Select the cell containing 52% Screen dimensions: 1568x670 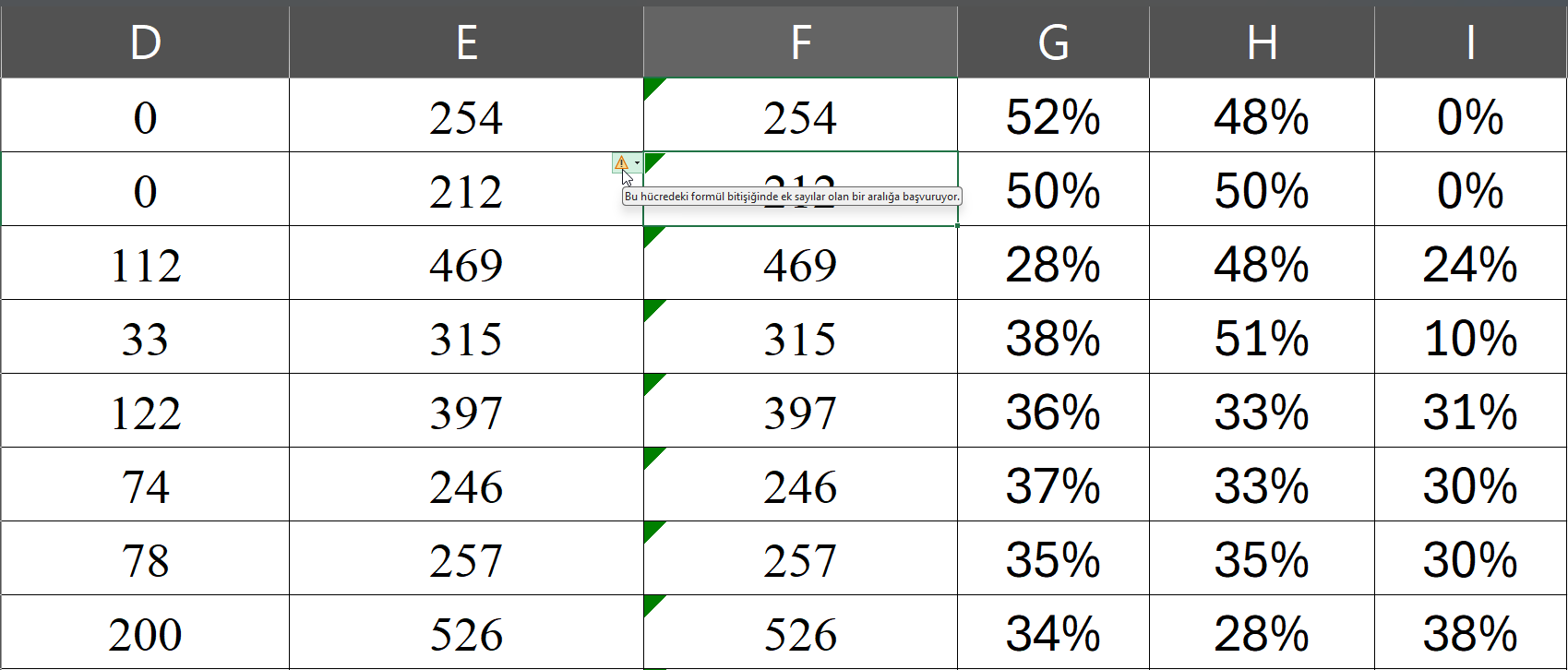point(1052,115)
